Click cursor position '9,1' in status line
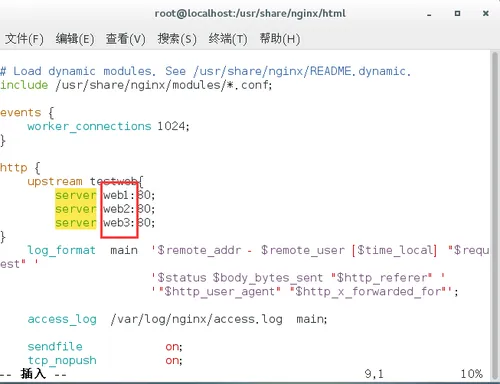 click(374, 374)
